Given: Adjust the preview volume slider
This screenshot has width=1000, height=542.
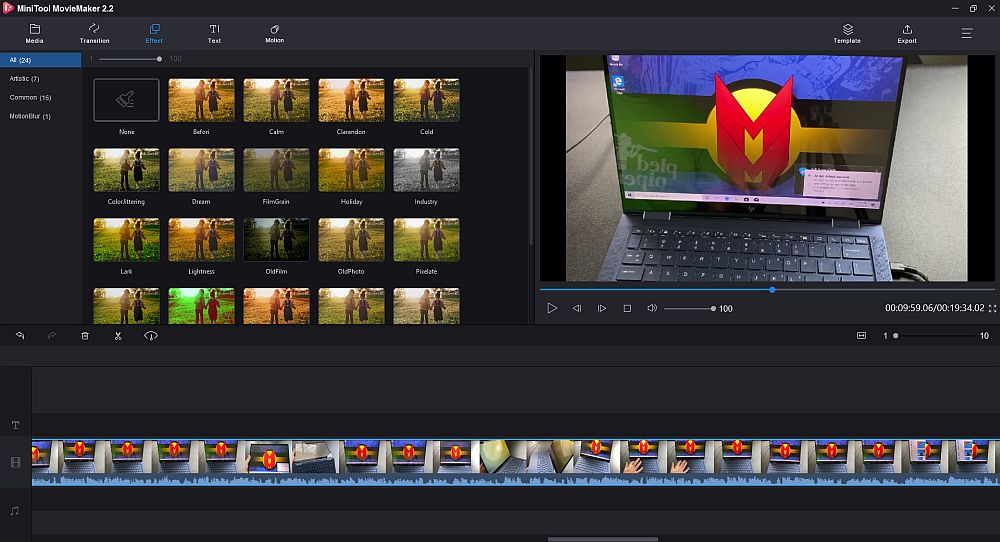Looking at the screenshot, I should (x=689, y=309).
